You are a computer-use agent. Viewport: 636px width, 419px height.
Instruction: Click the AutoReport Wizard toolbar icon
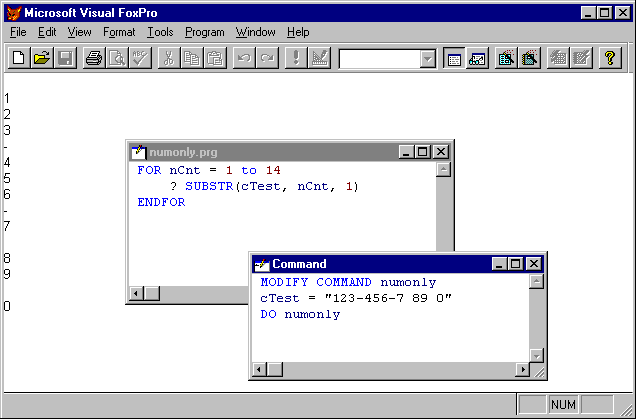point(582,58)
